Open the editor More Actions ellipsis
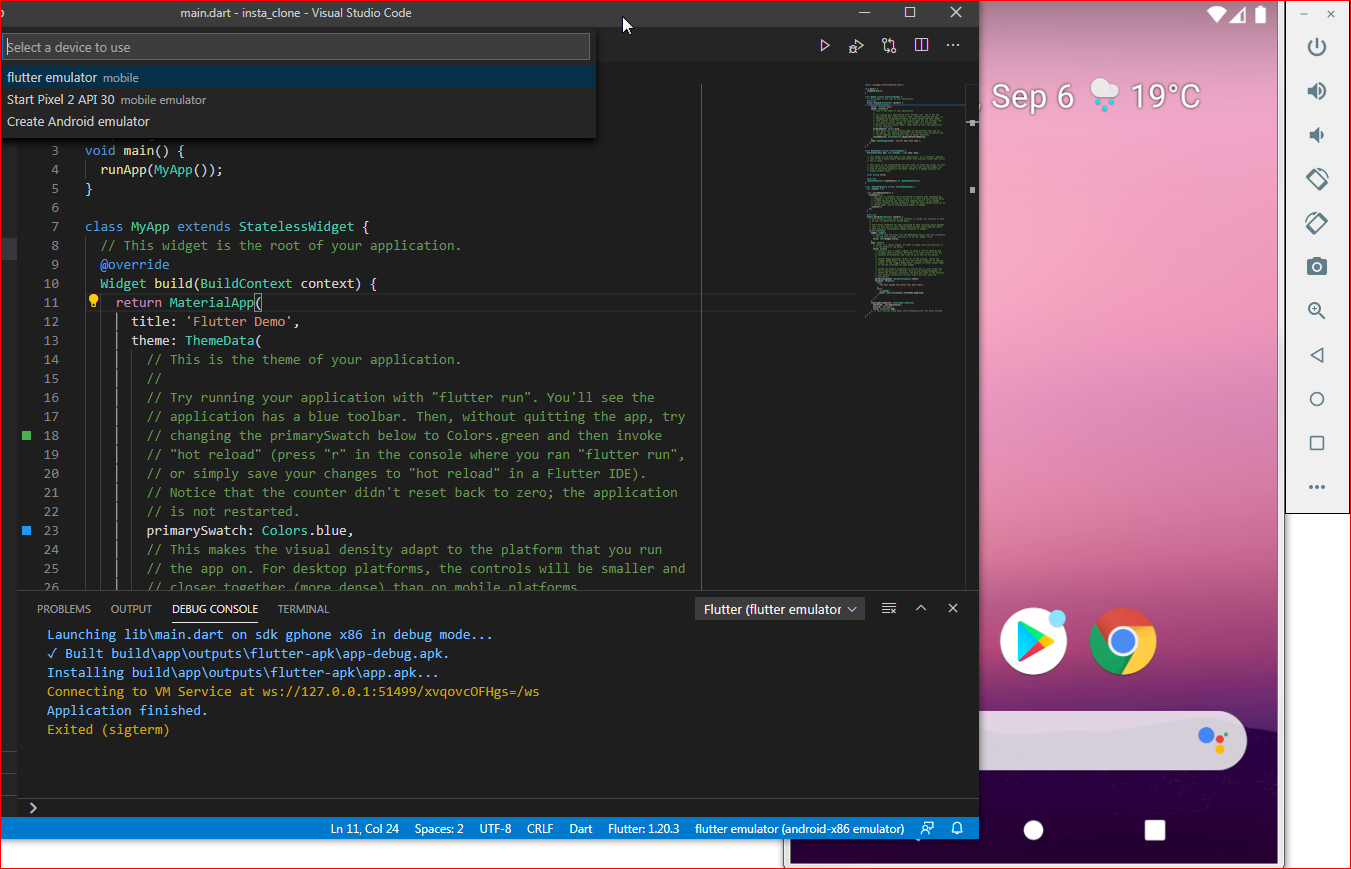 953,46
